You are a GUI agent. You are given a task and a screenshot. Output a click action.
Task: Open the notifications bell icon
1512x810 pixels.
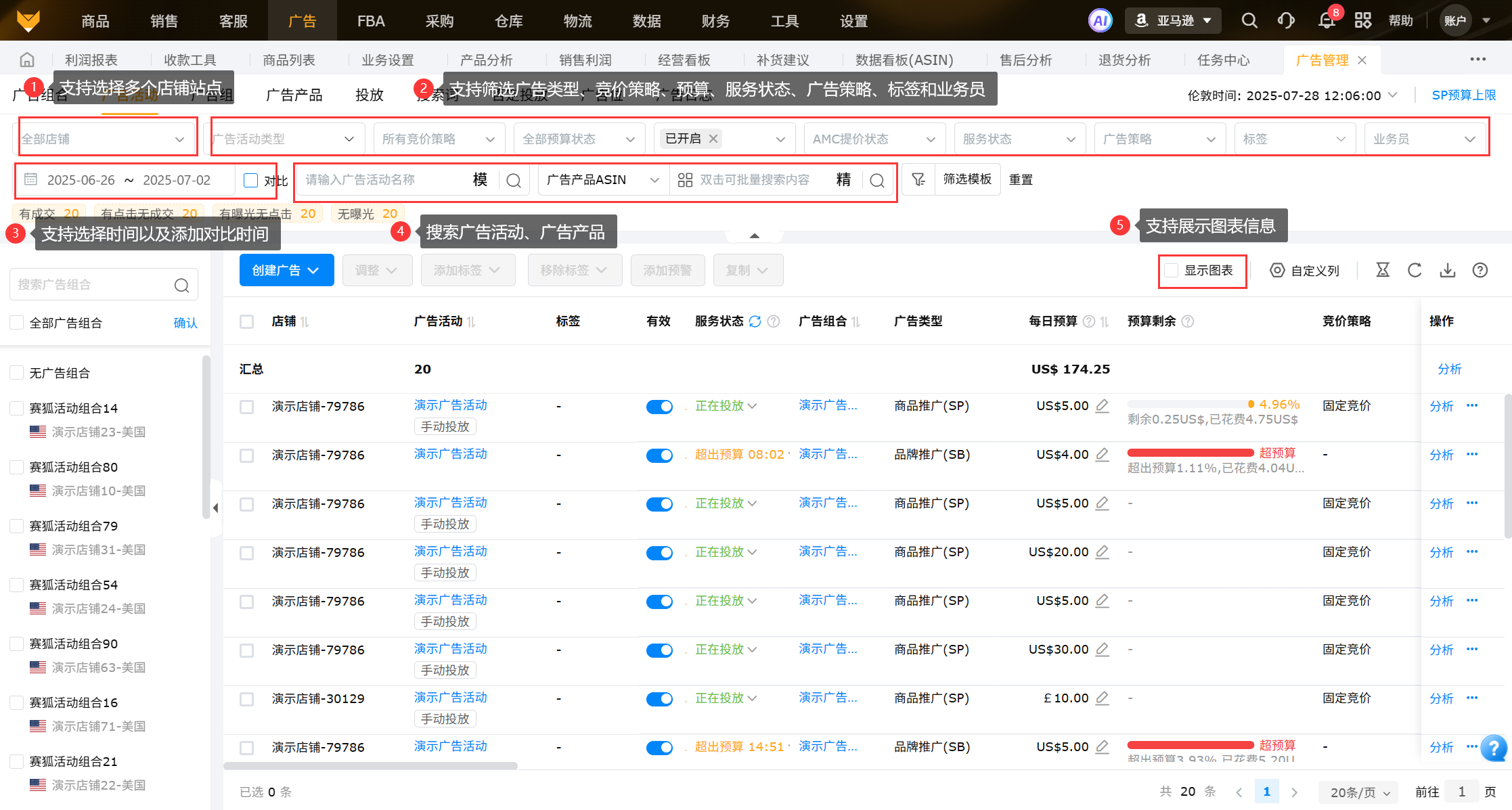tap(1327, 20)
